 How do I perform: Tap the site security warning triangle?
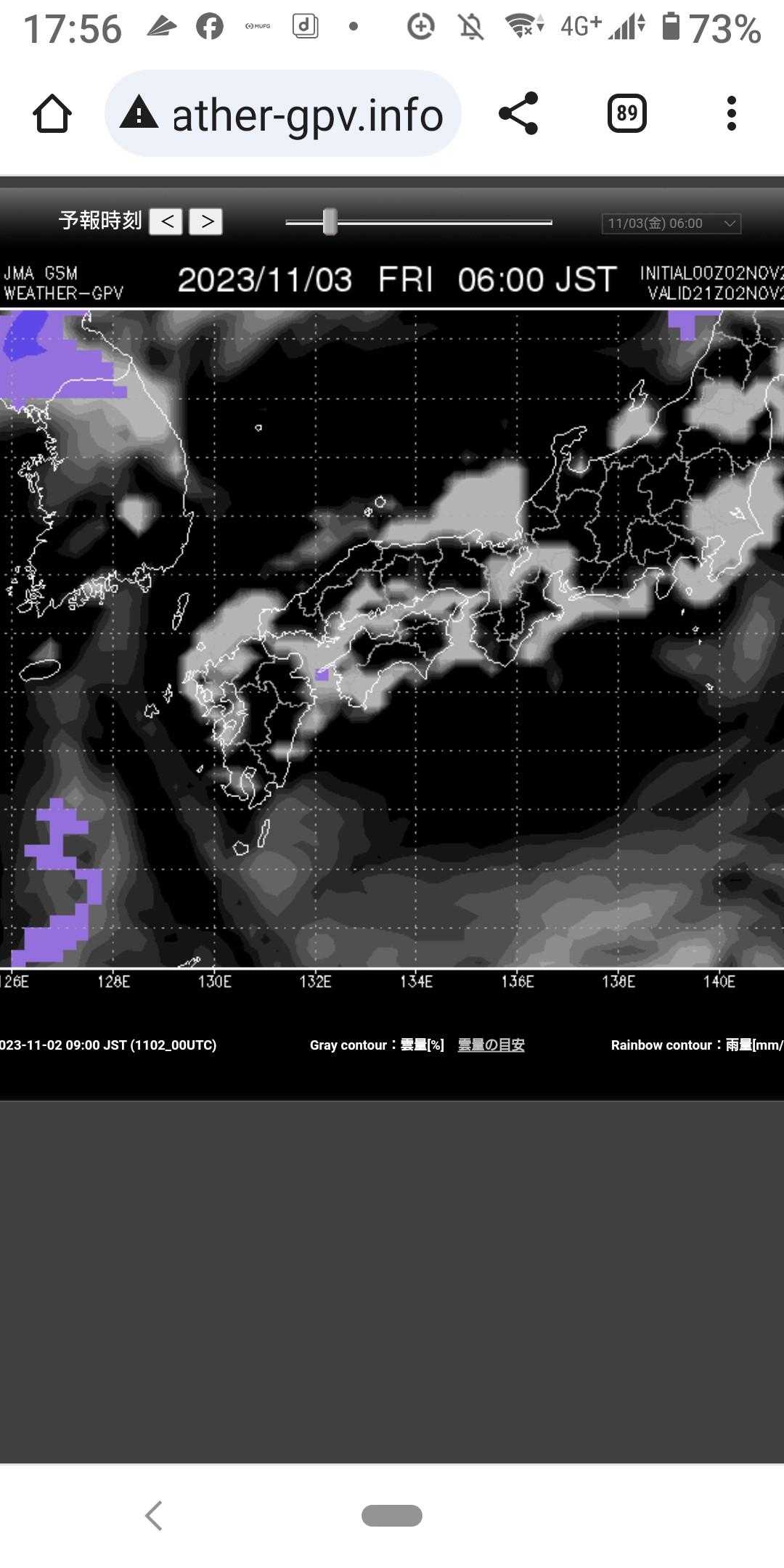coord(139,114)
